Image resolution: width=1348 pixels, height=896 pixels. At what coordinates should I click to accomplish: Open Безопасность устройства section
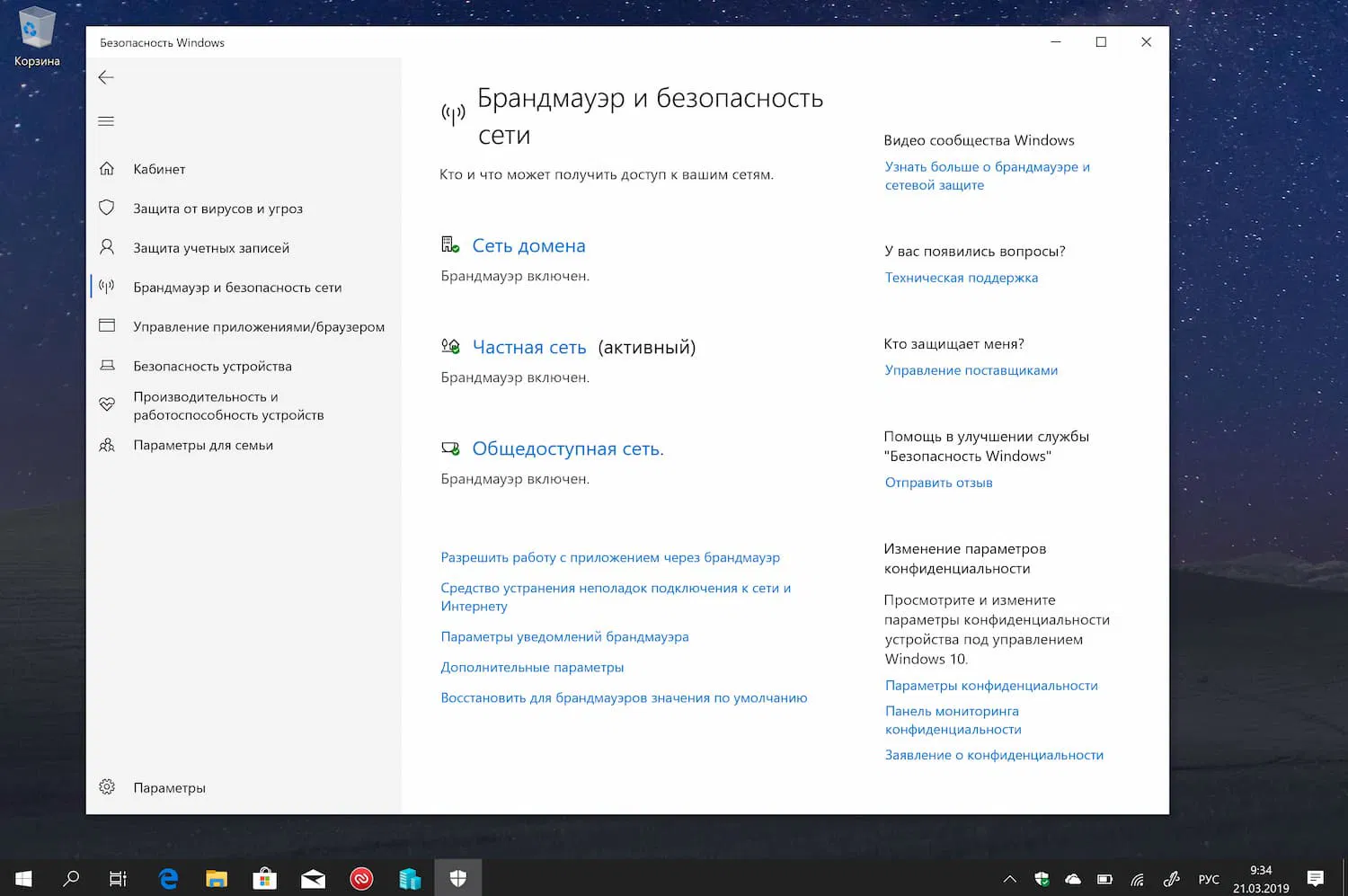coord(213,366)
